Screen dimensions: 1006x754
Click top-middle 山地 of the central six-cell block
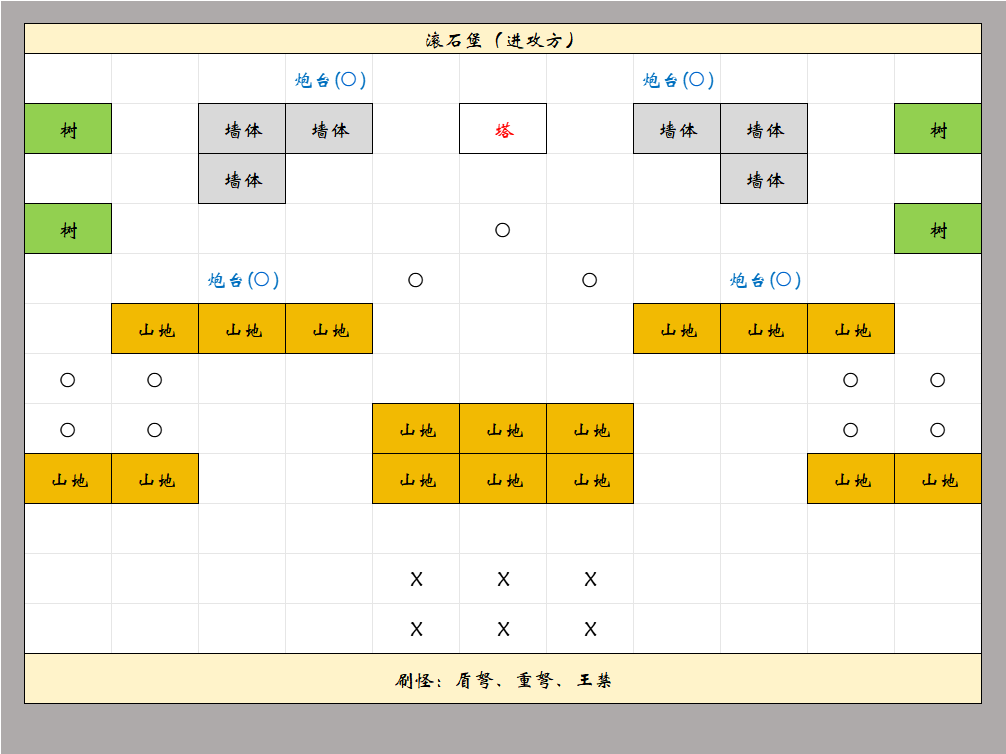tap(503, 429)
